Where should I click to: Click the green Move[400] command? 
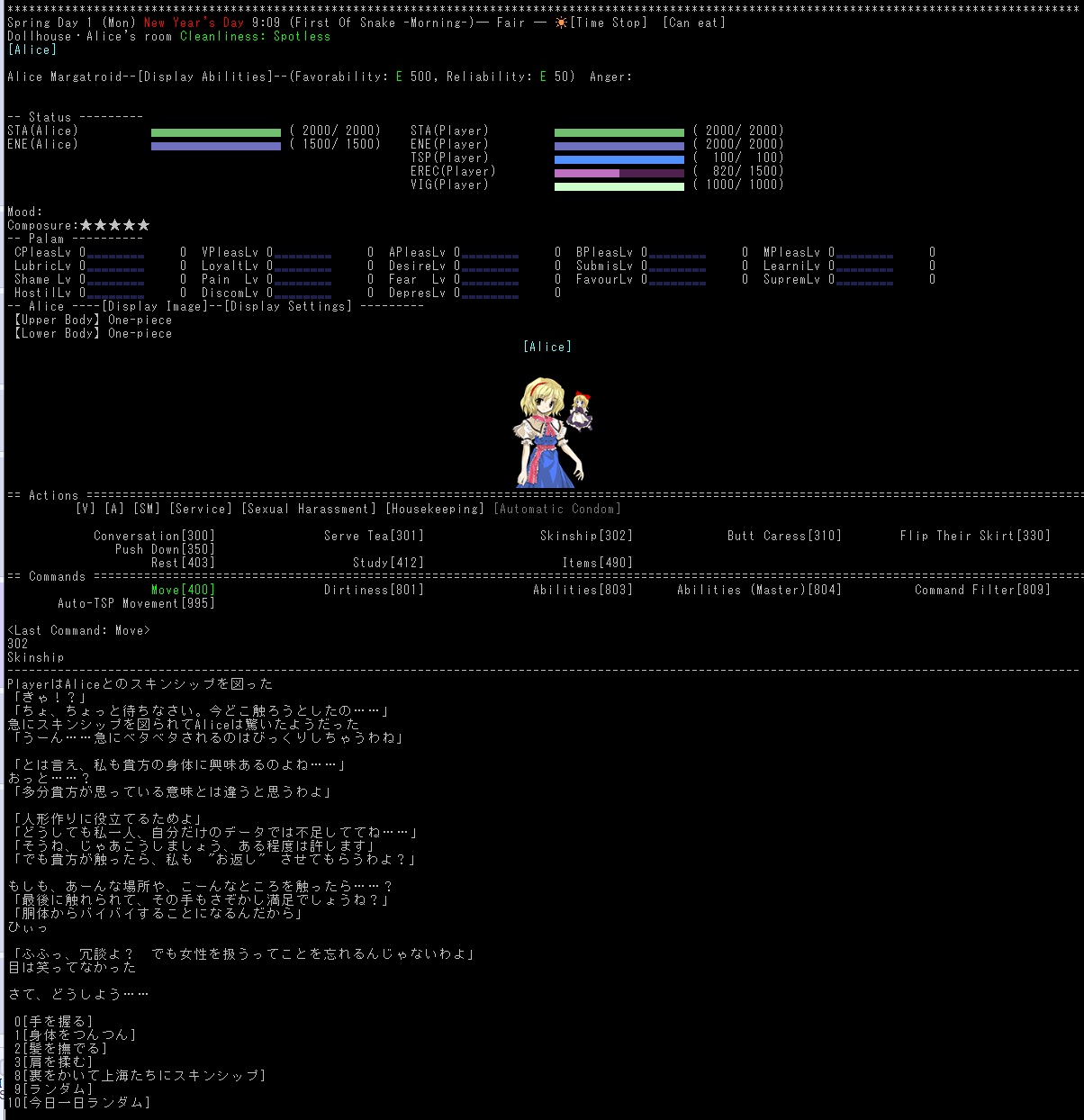tap(183, 590)
